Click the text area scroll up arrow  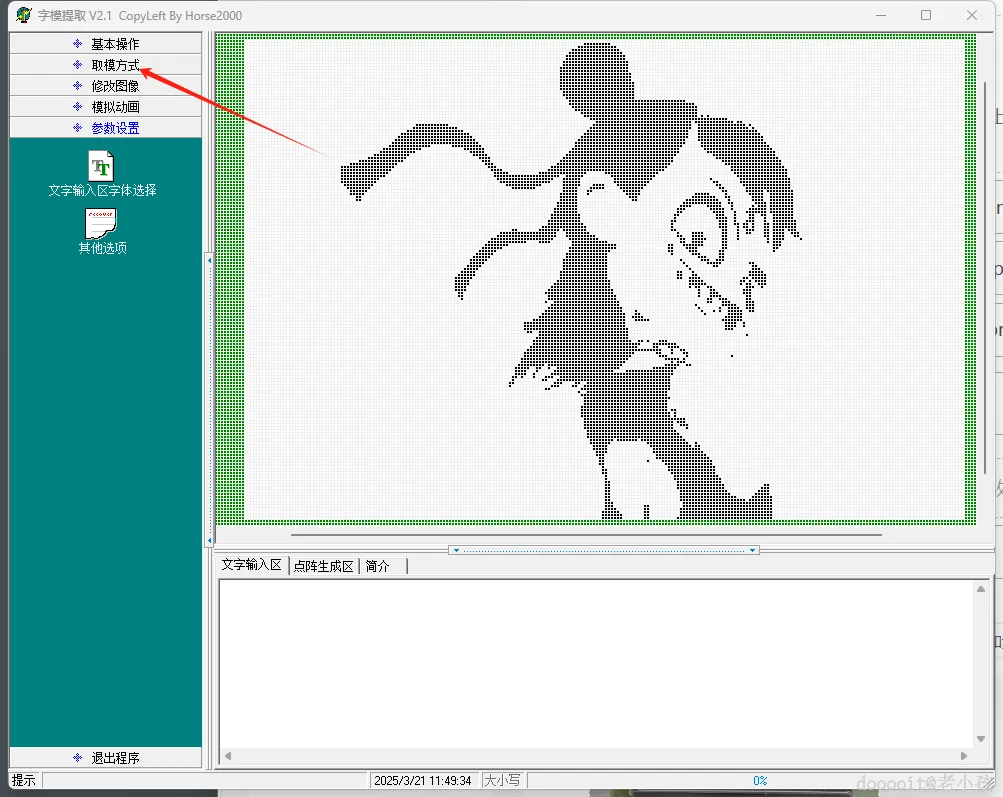tap(981, 589)
